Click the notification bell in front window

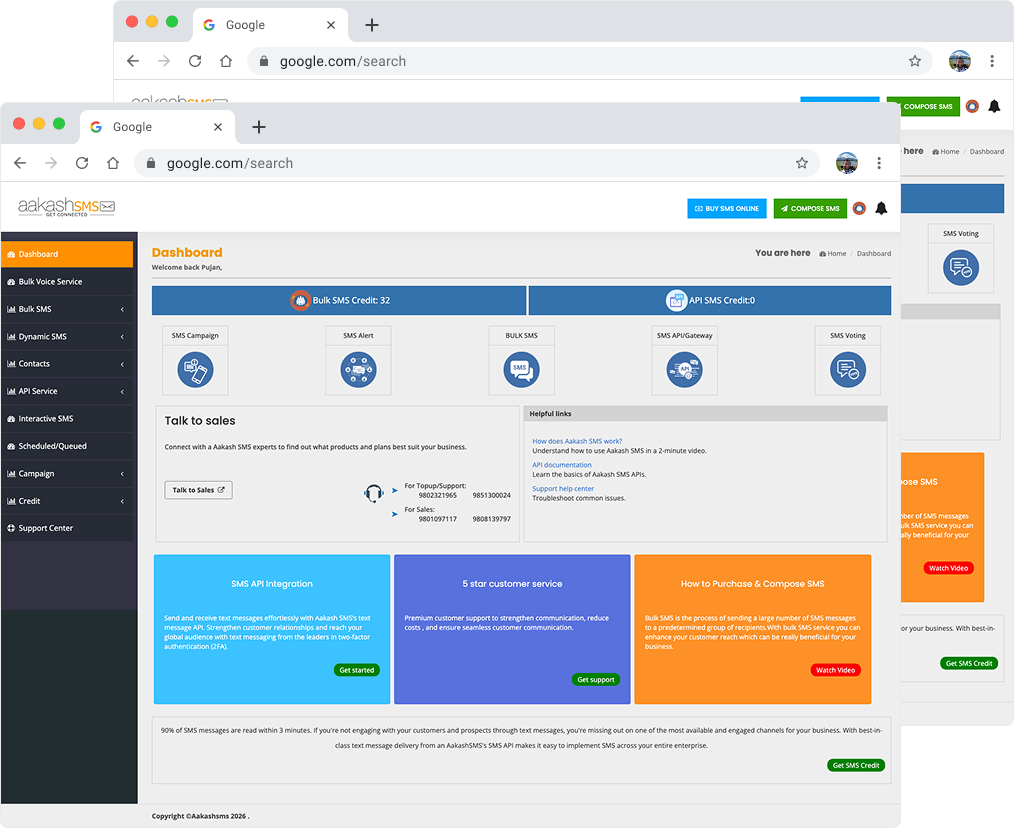pyautogui.click(x=881, y=209)
